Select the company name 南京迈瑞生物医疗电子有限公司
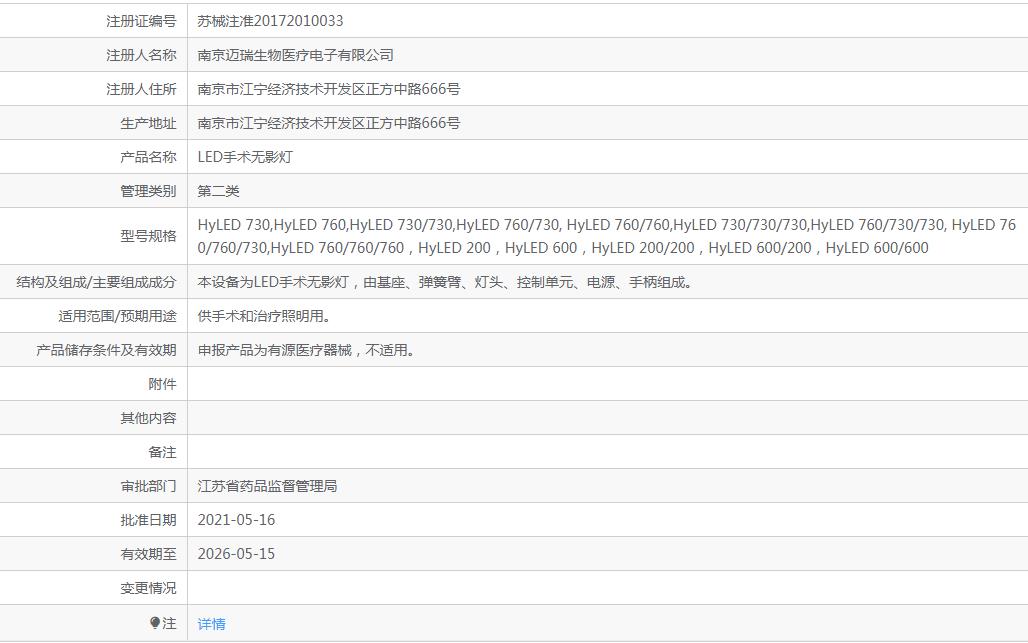The image size is (1028, 643). pos(295,54)
